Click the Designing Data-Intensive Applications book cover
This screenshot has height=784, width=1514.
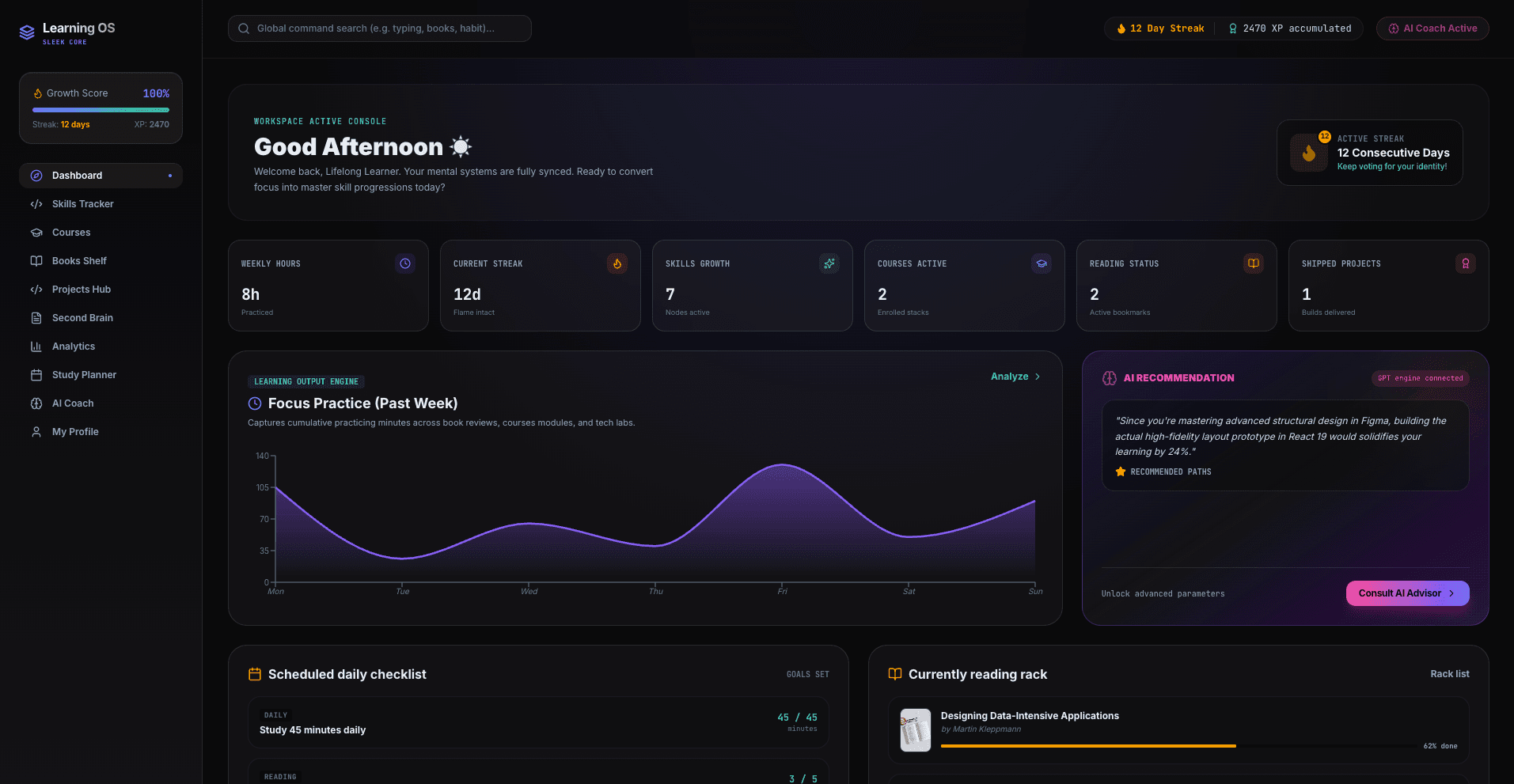click(916, 729)
